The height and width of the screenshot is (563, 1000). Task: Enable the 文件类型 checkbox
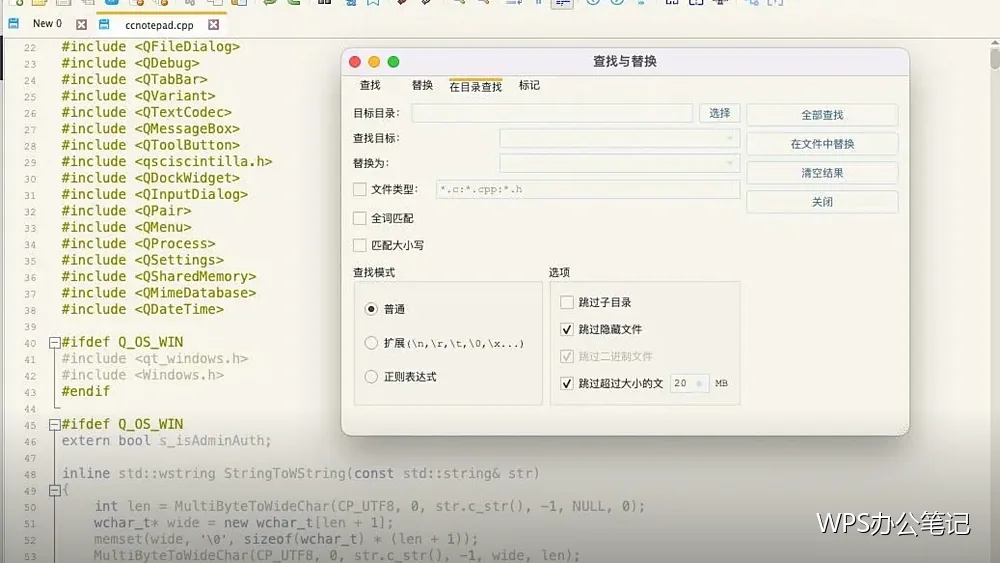coord(360,189)
